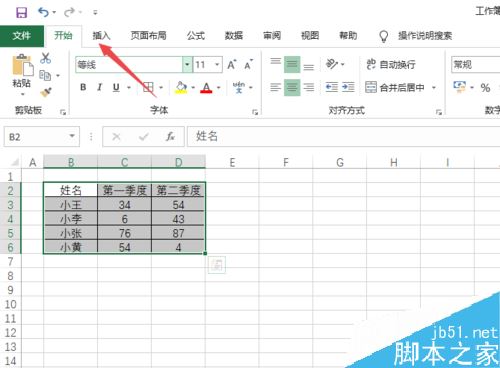Click the Middle Align icon
Screen dimensions: 500x368
(292, 64)
